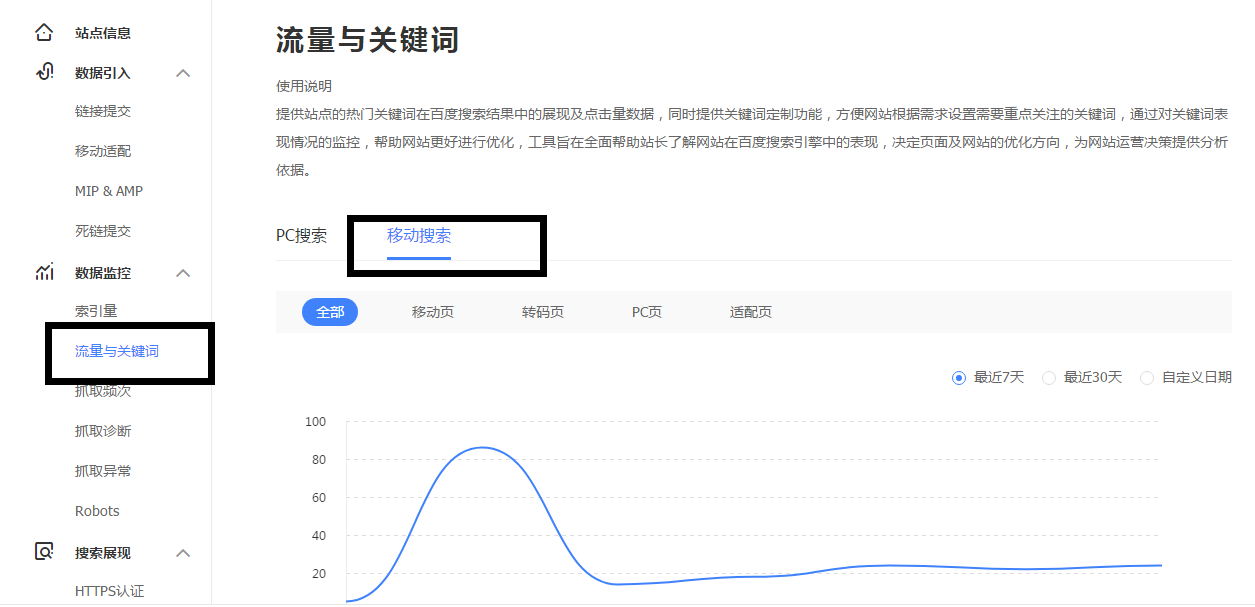Collapse the 数据监控 section chevron
The height and width of the screenshot is (607, 1255).
(183, 273)
